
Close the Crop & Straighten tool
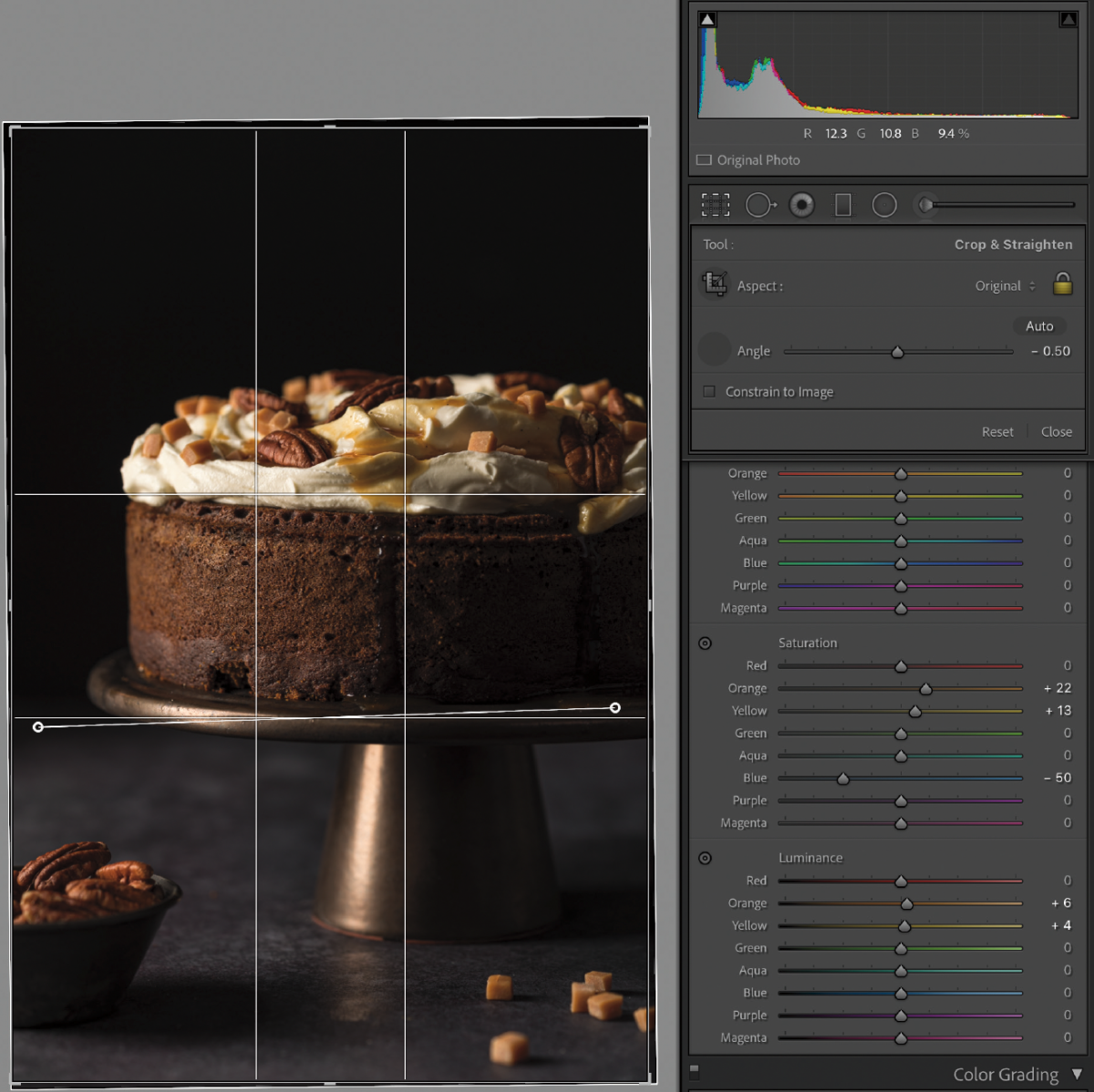tap(1056, 431)
